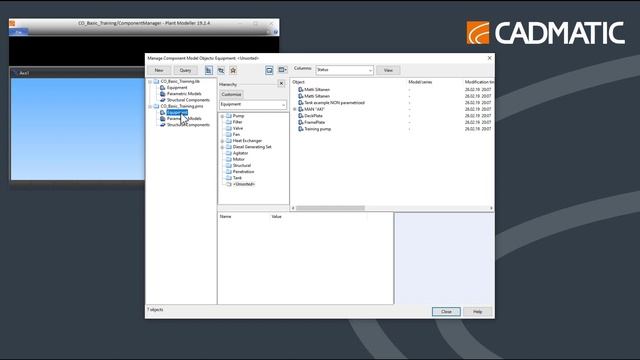Expand the Pump folder in hierarchy

pos(222,116)
